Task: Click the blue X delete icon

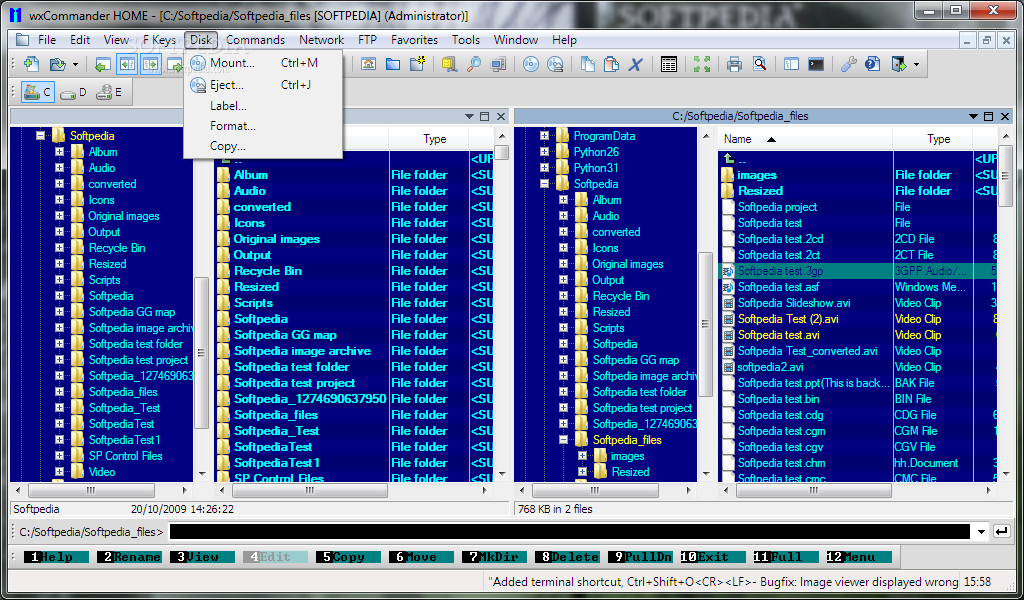Action: click(636, 64)
